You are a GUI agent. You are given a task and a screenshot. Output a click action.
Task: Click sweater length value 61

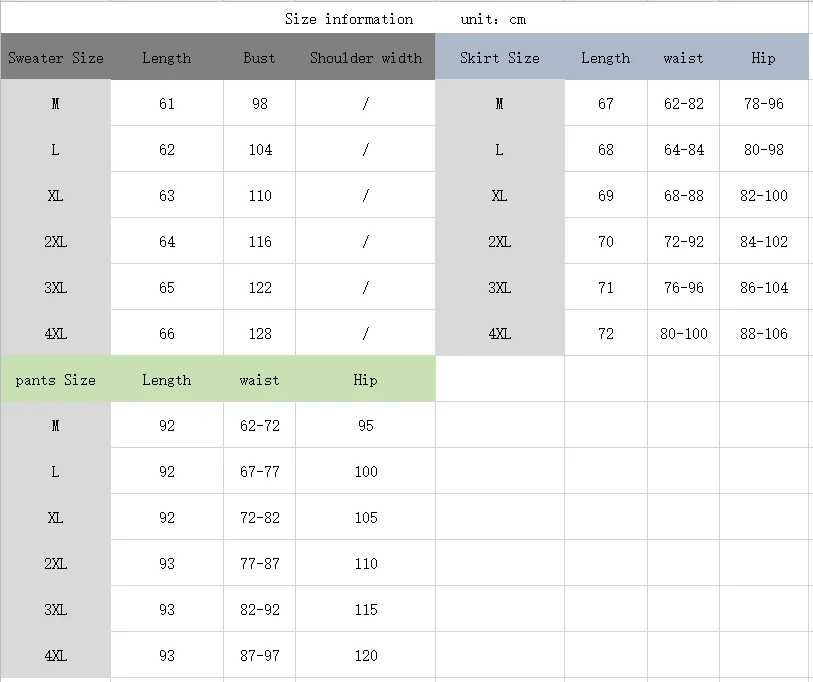(167, 103)
